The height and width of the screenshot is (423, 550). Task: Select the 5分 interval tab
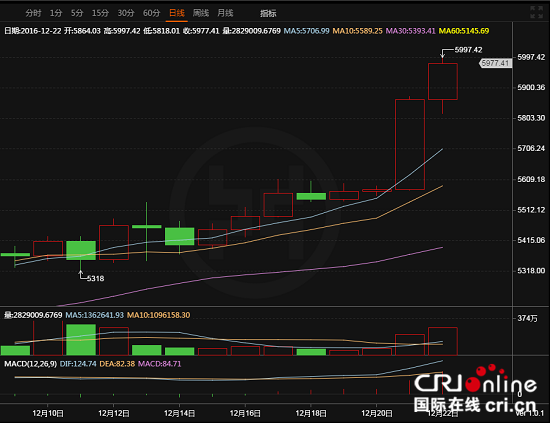point(77,13)
